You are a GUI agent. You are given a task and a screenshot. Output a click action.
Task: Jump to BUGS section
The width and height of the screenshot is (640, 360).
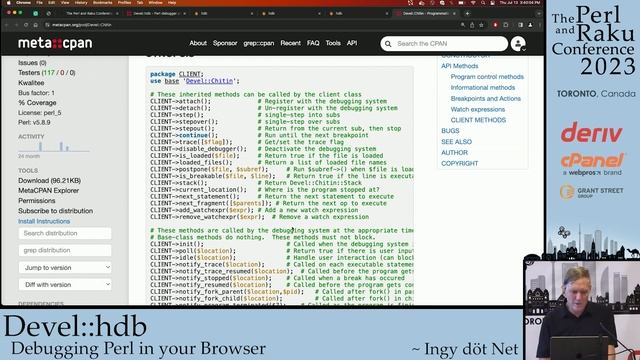coord(450,131)
